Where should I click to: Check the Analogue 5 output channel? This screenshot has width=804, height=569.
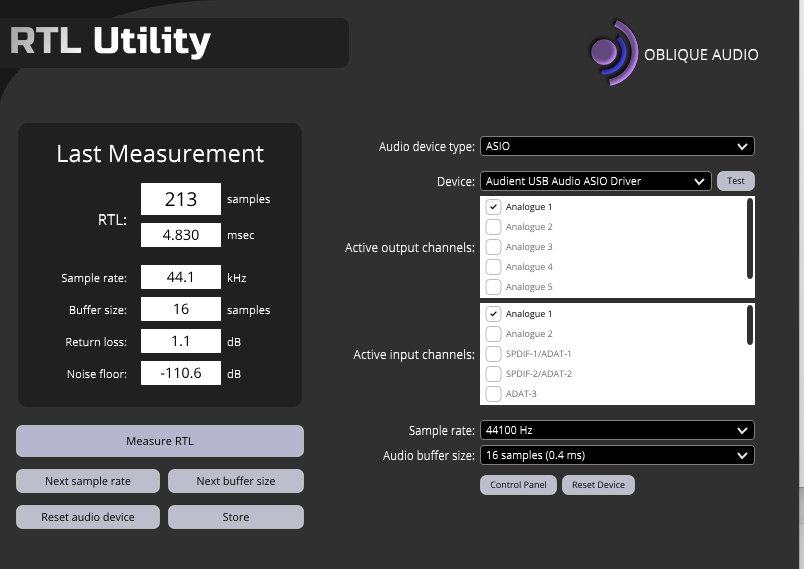click(493, 287)
